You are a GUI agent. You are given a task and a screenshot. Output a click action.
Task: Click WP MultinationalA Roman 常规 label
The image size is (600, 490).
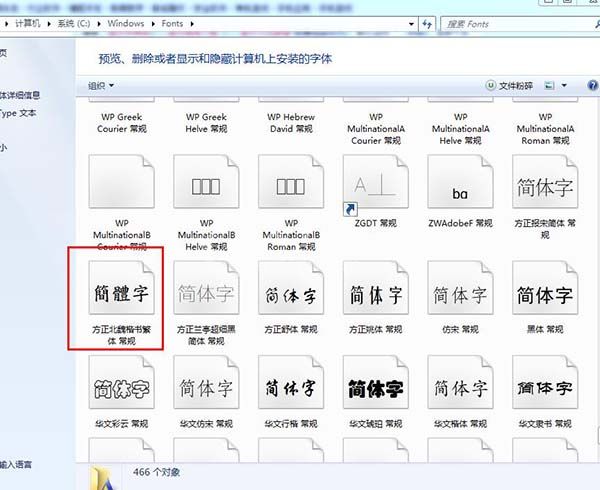pos(545,129)
